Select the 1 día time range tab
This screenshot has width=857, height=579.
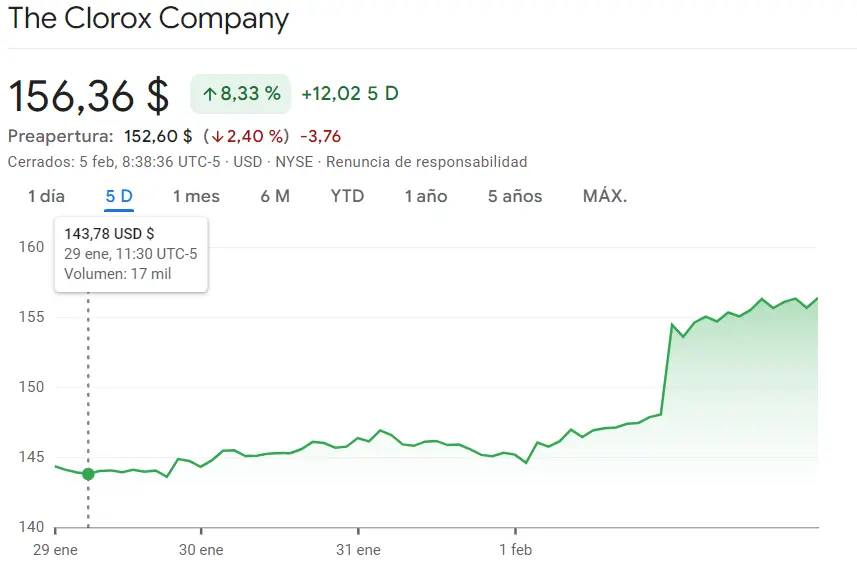point(46,196)
